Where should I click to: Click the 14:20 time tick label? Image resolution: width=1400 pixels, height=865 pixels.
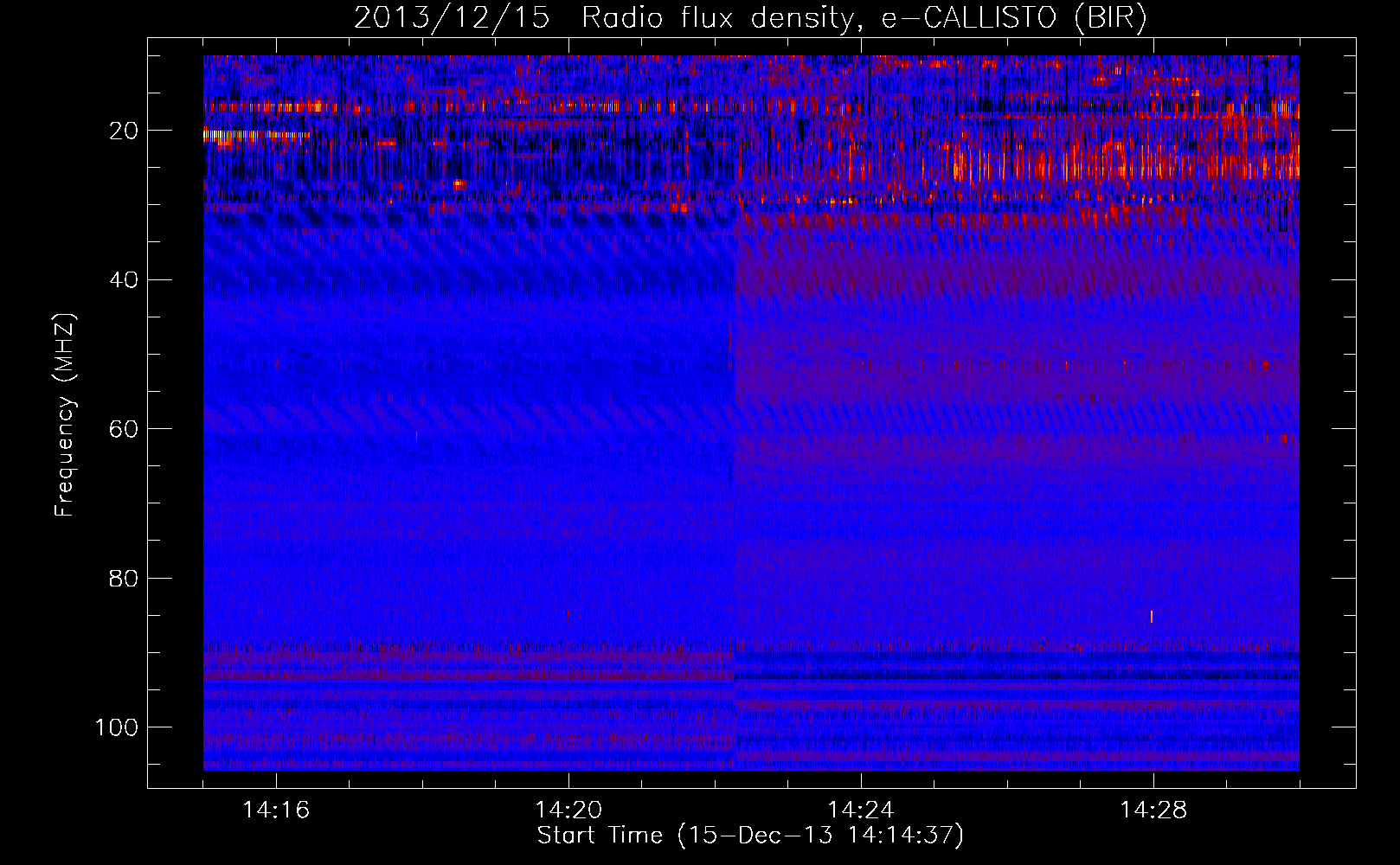(x=568, y=811)
